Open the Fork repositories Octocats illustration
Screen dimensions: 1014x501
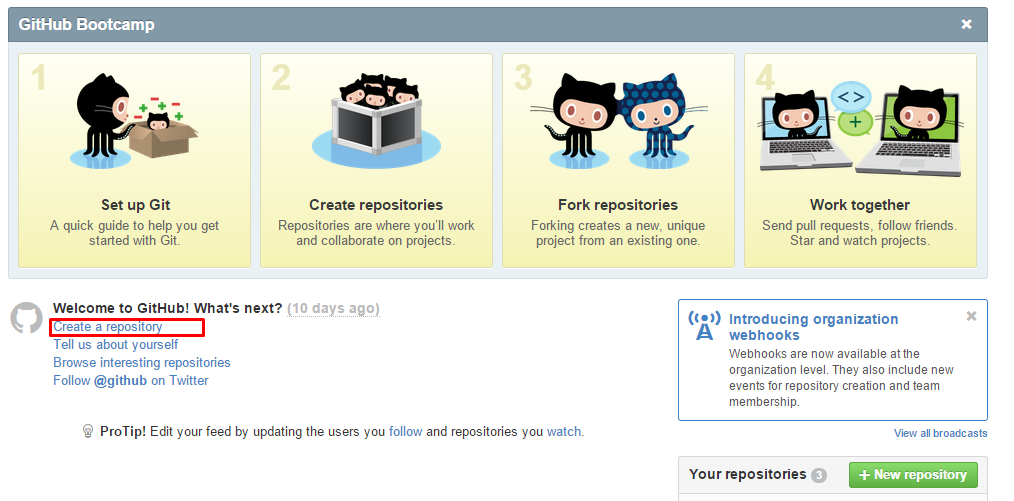coord(619,120)
